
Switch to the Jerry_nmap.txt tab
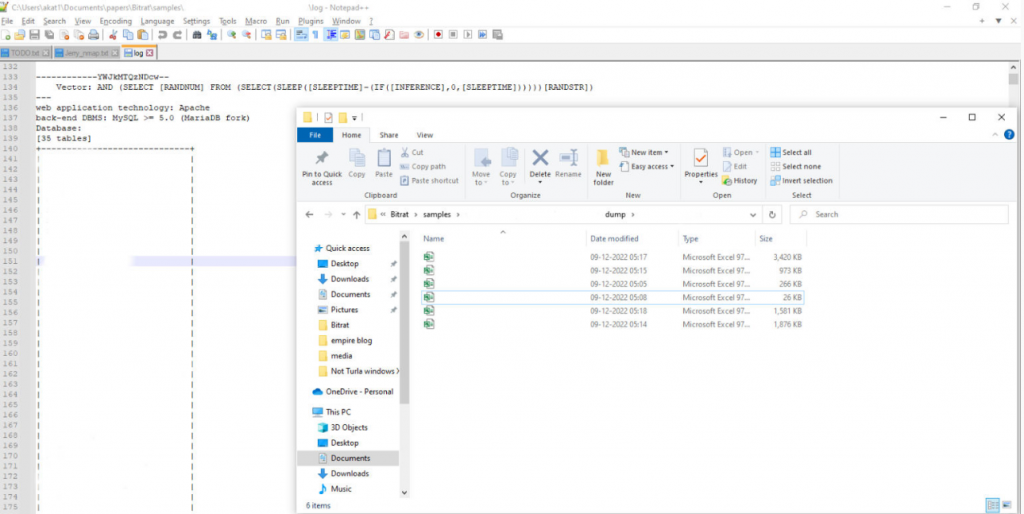86,53
